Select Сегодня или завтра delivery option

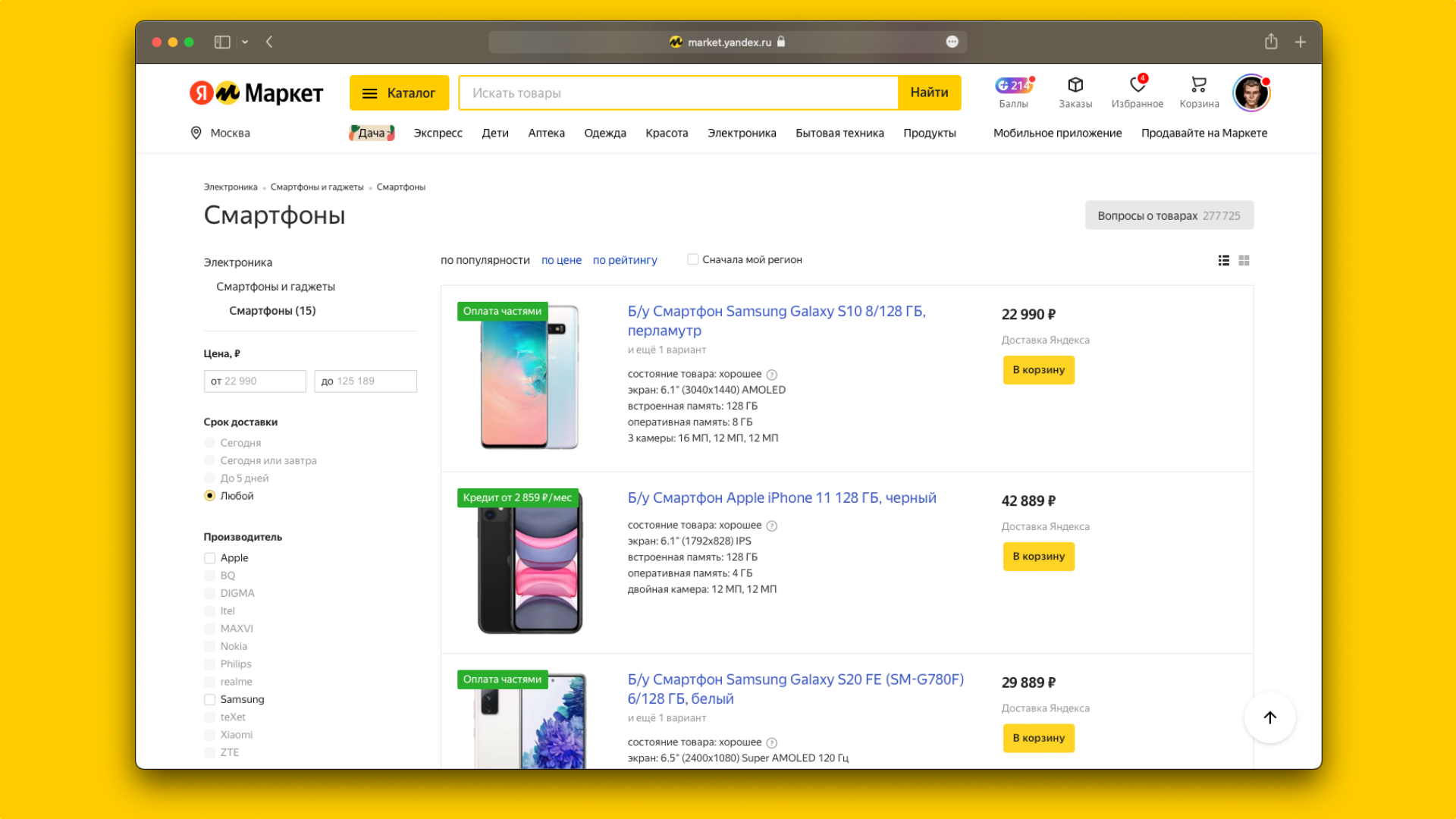tap(209, 460)
